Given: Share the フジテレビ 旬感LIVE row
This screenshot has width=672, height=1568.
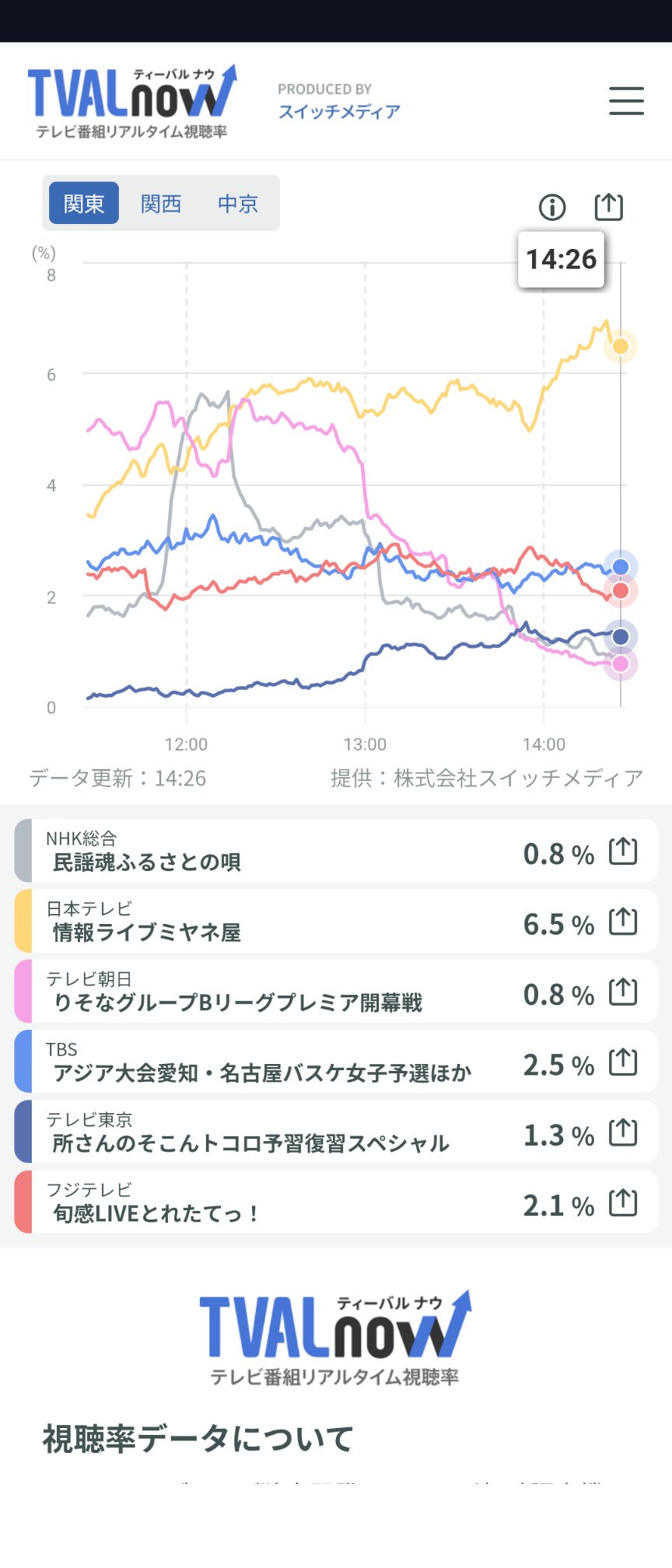Looking at the screenshot, I should coord(623,1203).
